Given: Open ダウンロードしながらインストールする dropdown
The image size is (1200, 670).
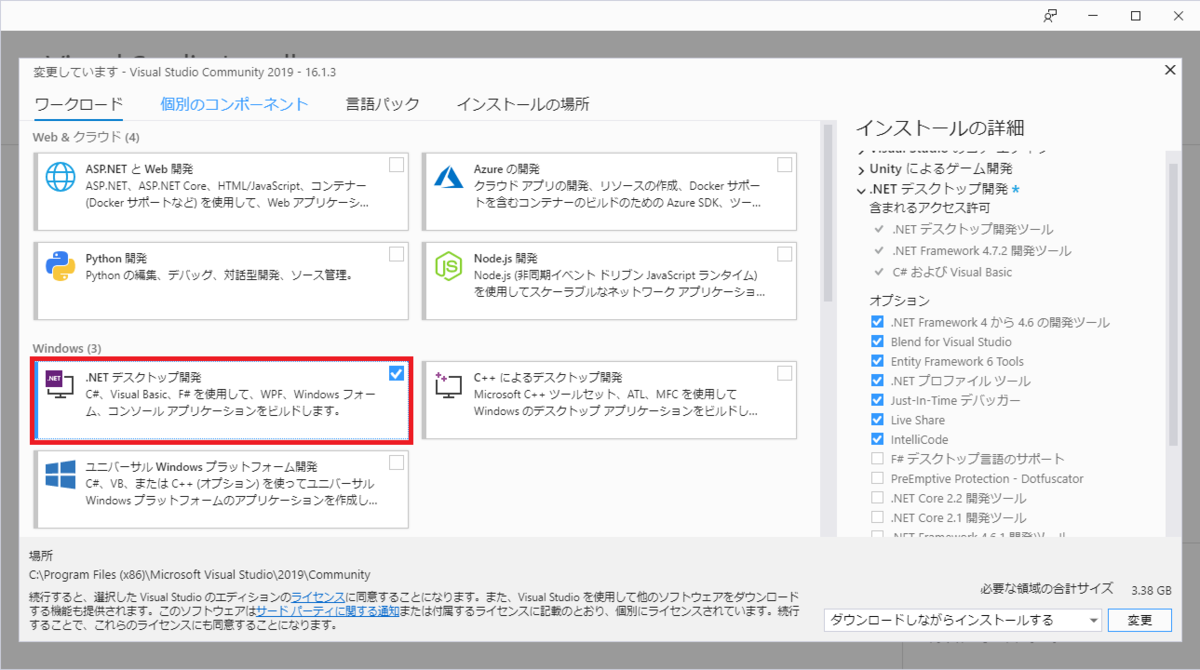Looking at the screenshot, I should click(x=962, y=620).
